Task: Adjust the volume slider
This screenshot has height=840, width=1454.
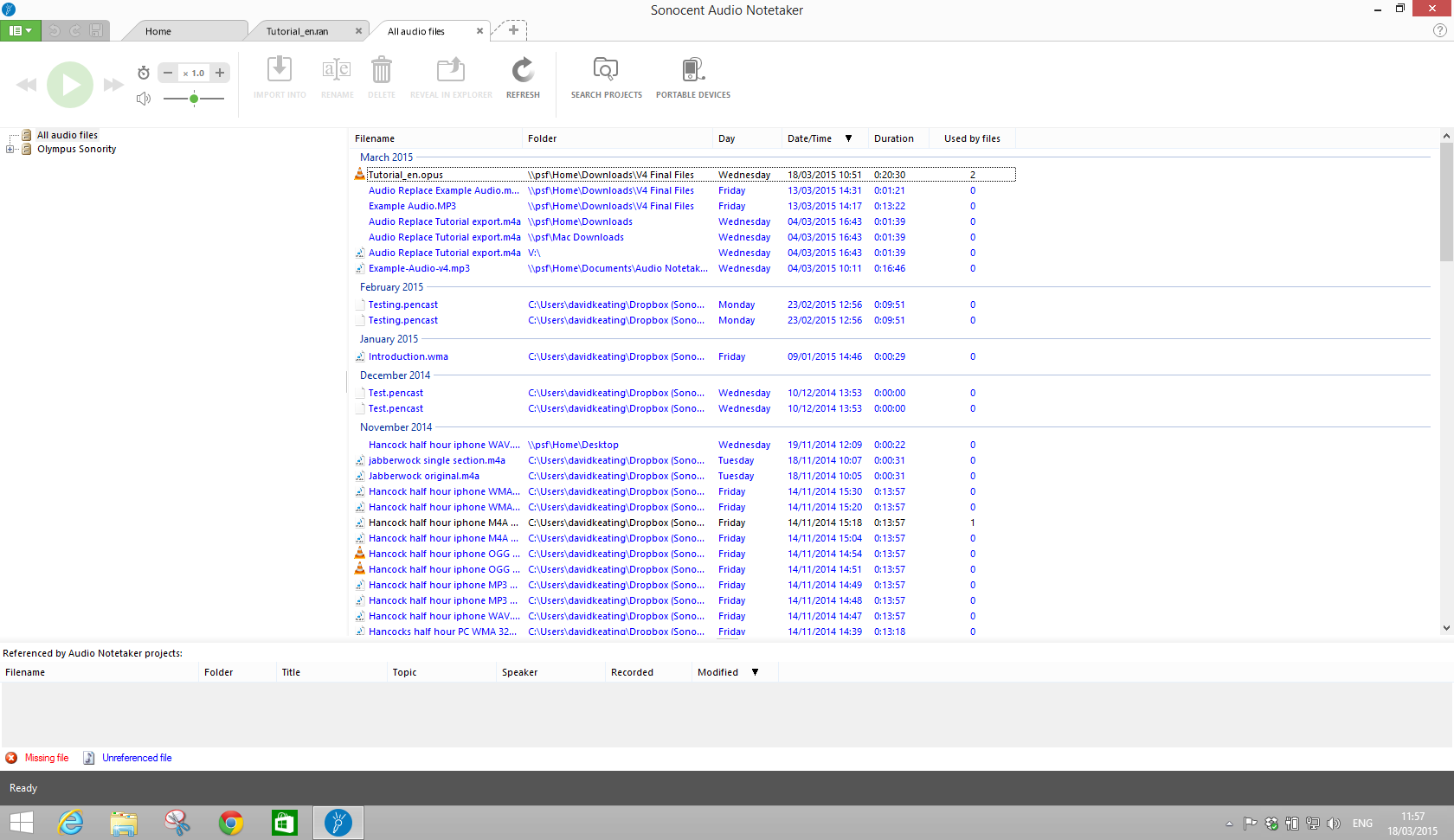Action: point(194,99)
